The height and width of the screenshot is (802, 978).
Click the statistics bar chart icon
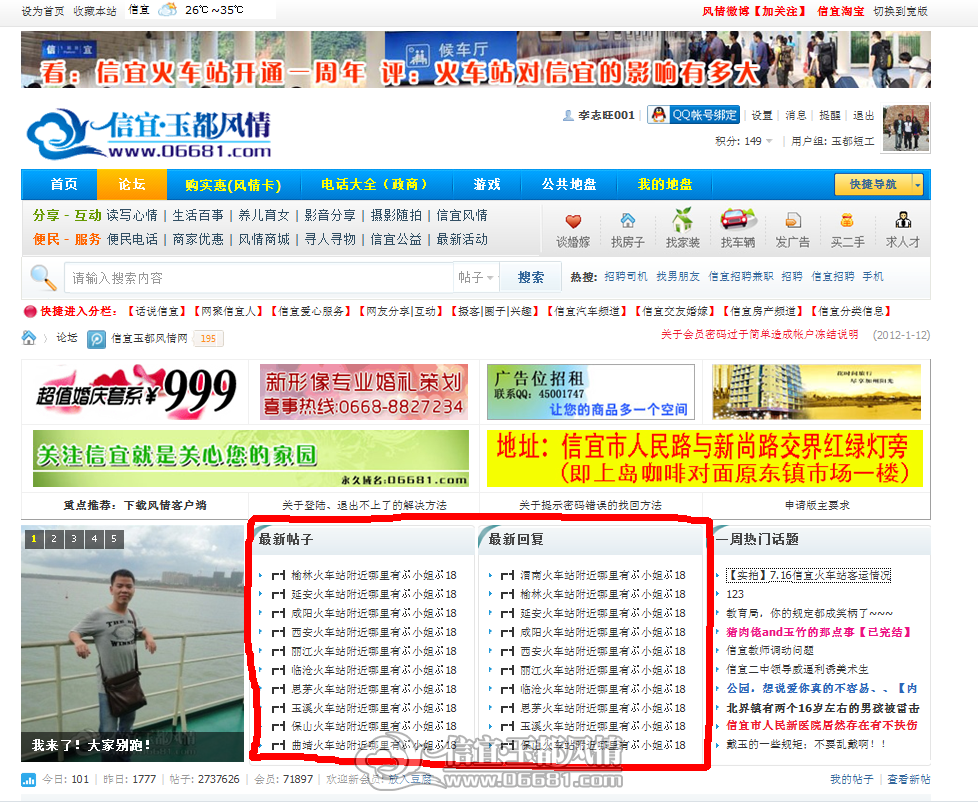click(x=29, y=780)
